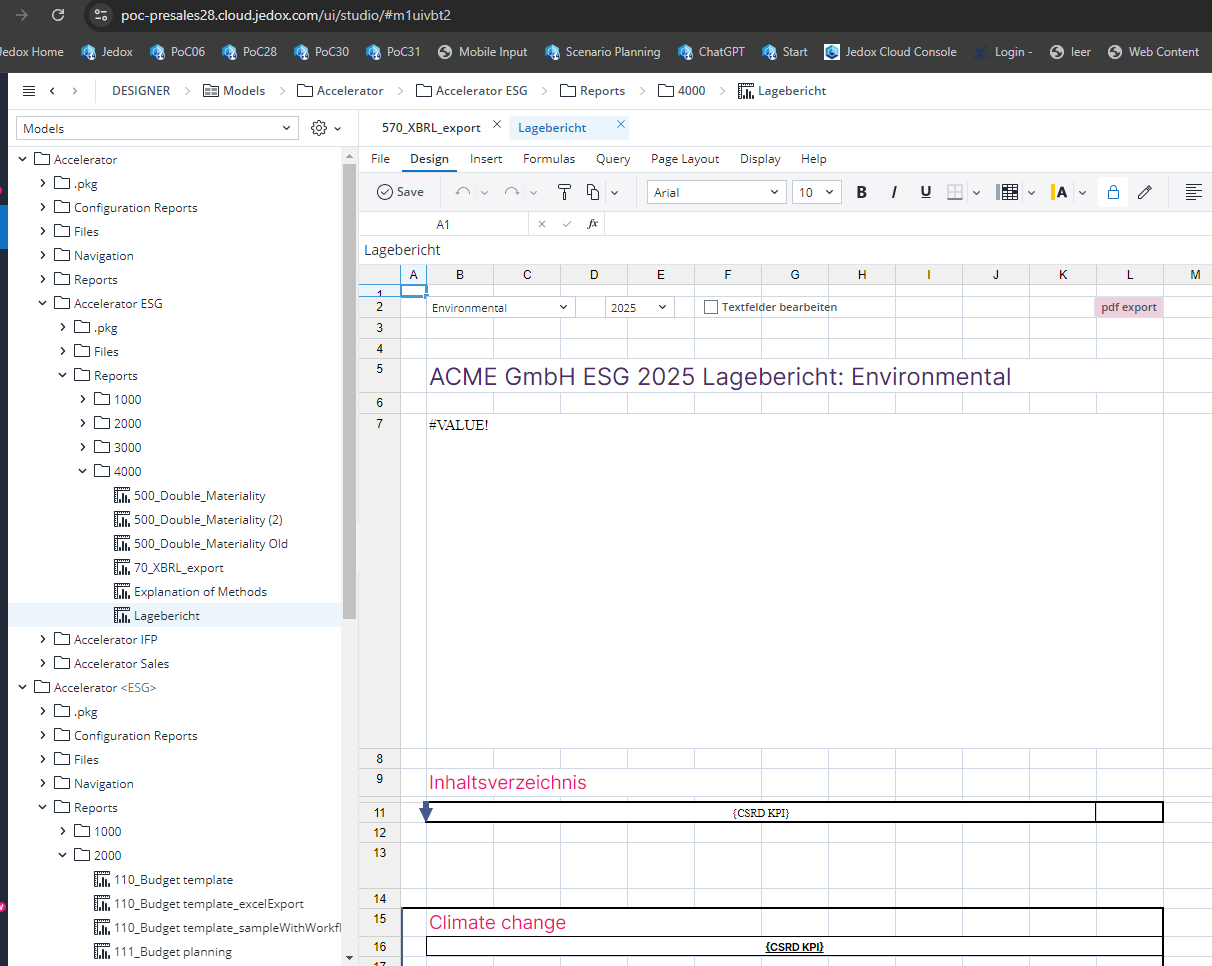Screen dimensions: 1212x966
Task: Click the A1 cell reference box
Action: pyautogui.click(x=443, y=225)
